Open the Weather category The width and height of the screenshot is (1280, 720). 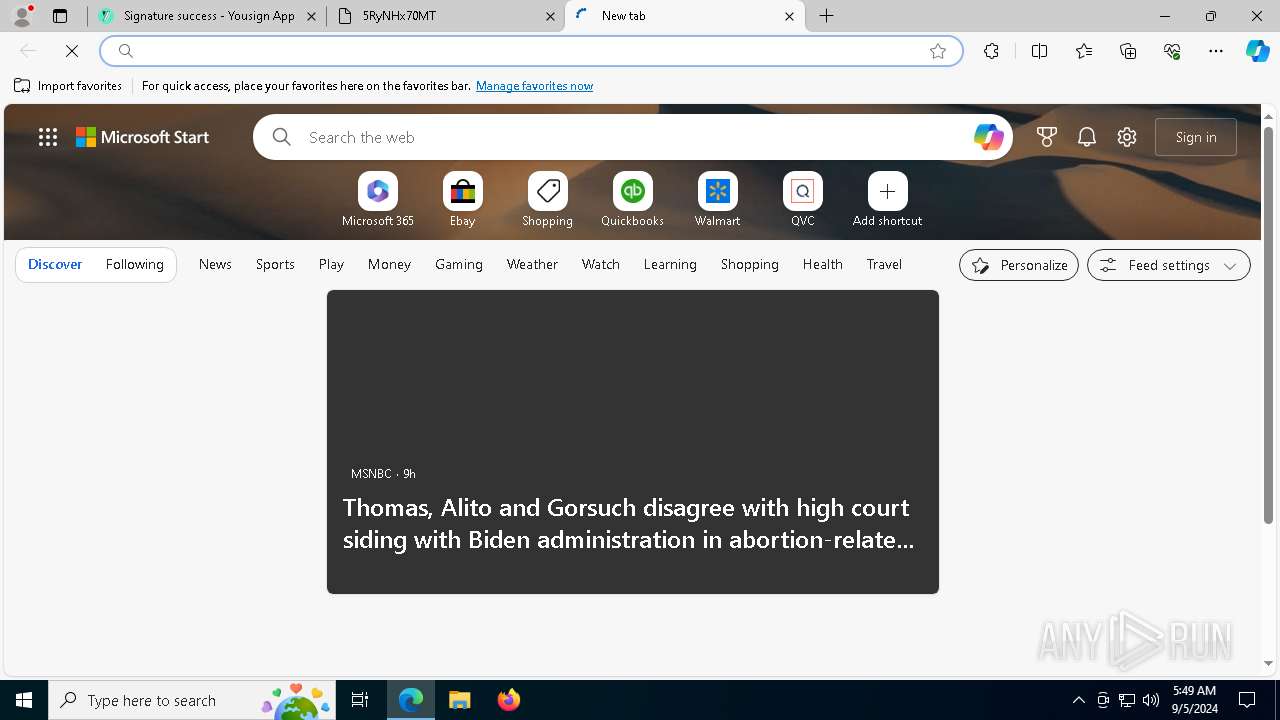click(x=532, y=264)
